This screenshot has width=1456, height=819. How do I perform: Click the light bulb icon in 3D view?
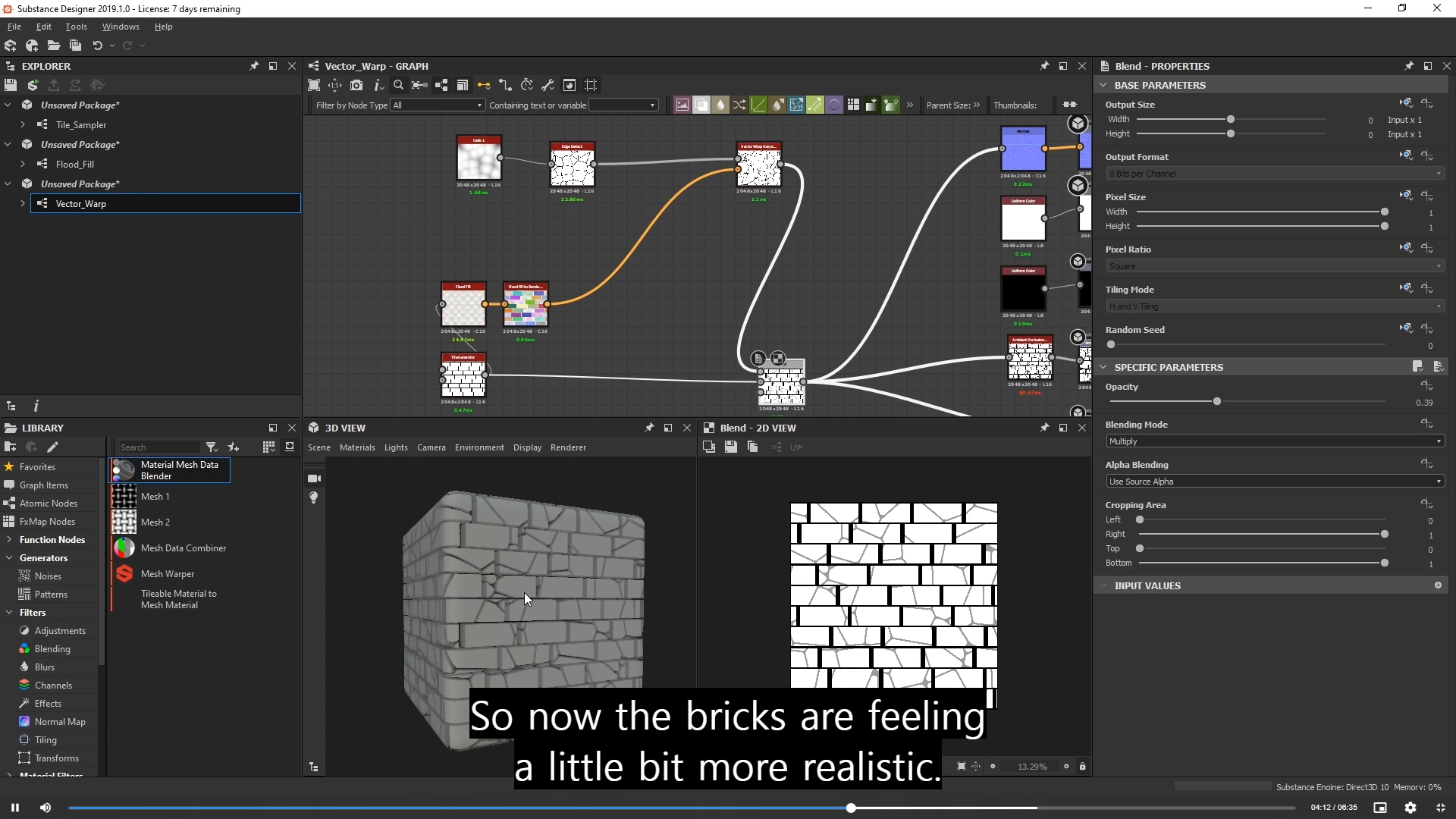click(x=314, y=497)
